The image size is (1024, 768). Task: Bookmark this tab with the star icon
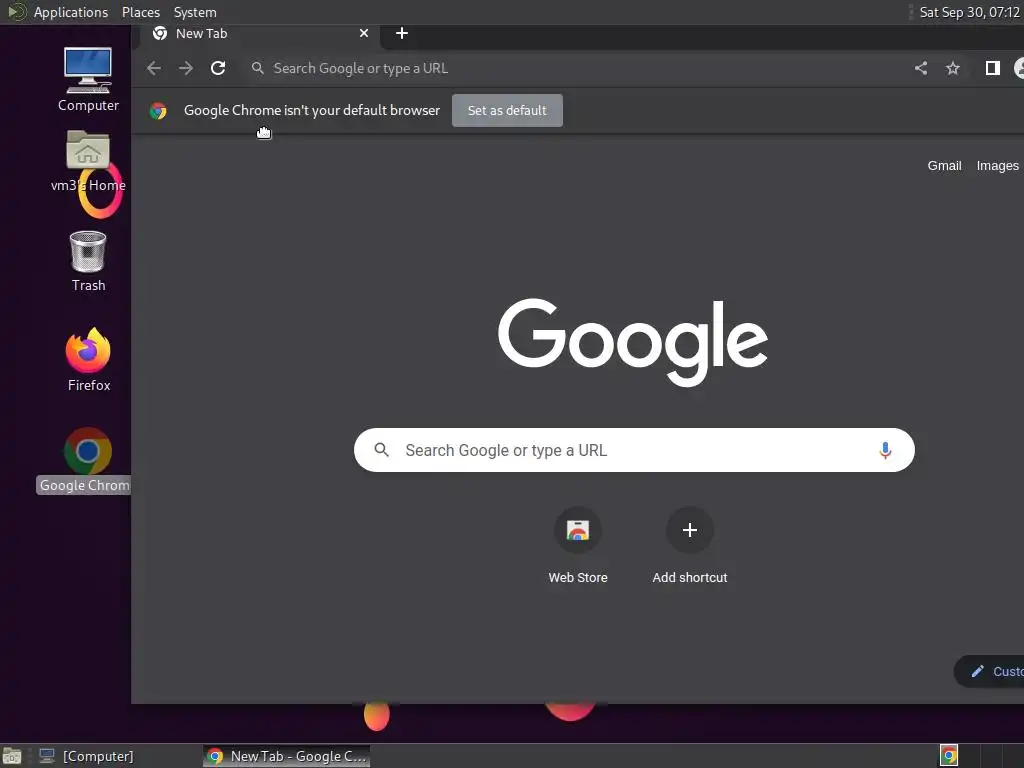953,68
